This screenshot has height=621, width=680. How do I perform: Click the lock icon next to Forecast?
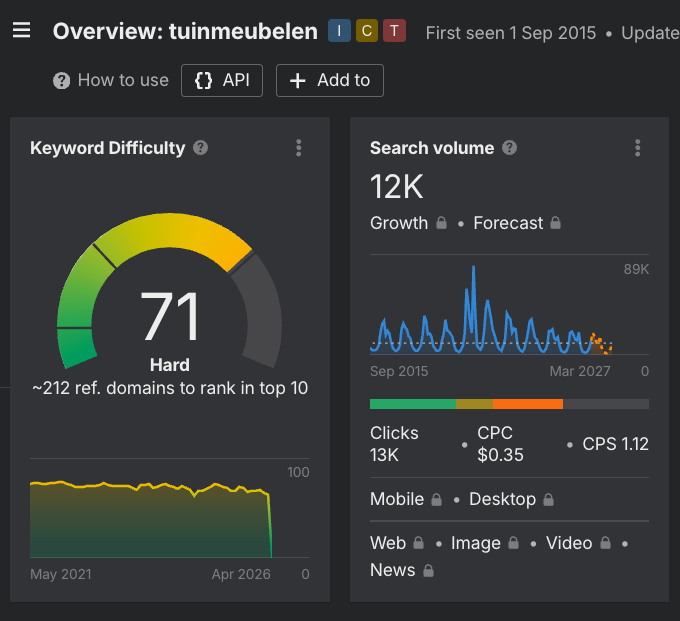point(556,223)
